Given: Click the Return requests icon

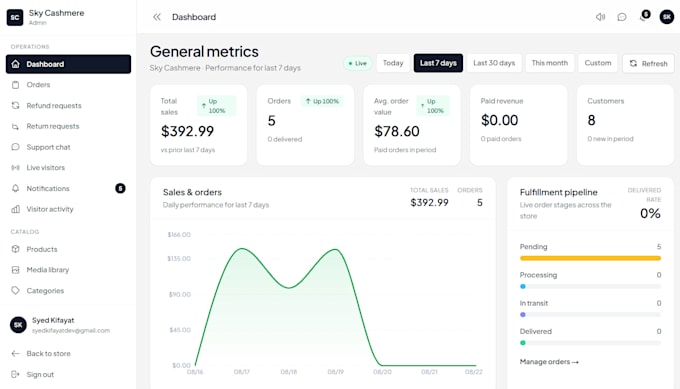Looking at the screenshot, I should pyautogui.click(x=16, y=126).
